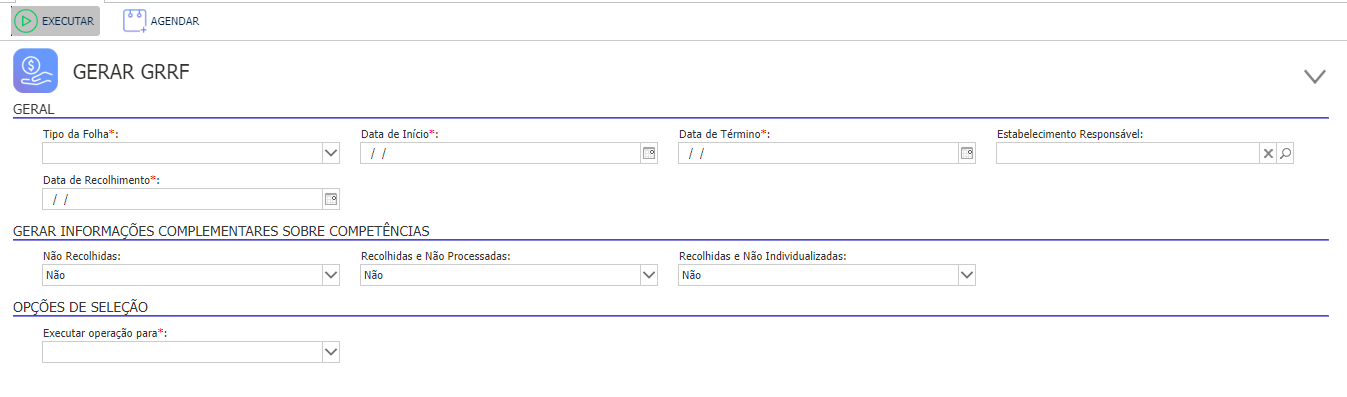Click the Gerar GRRF money icon

click(35, 71)
